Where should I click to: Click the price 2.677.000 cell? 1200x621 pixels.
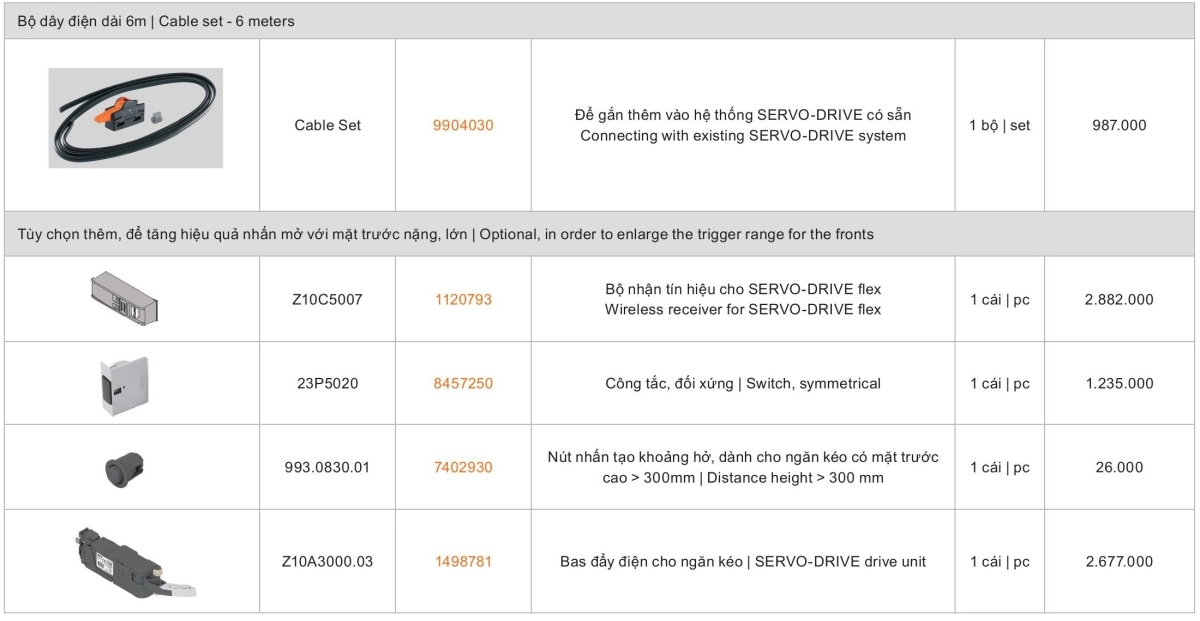pos(1119,561)
